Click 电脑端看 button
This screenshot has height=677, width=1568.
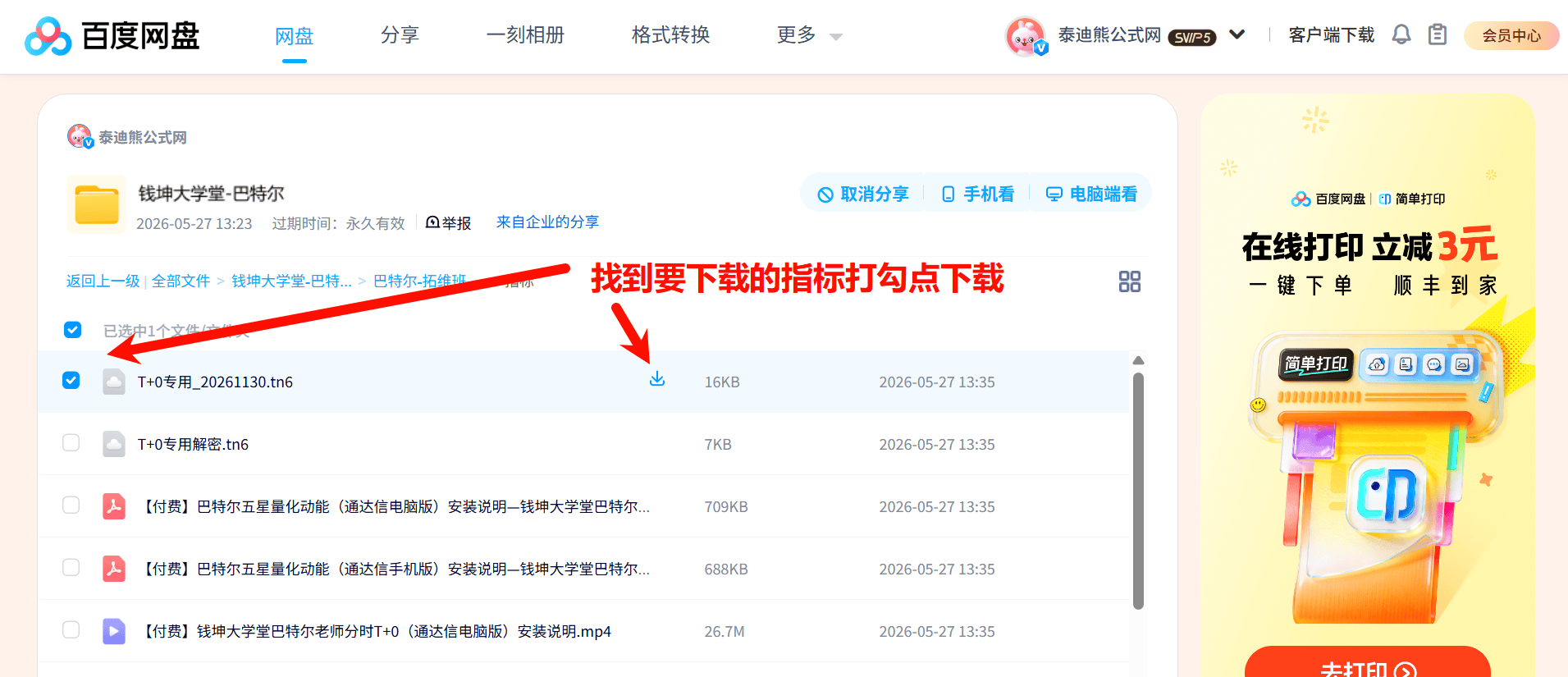click(x=1091, y=194)
